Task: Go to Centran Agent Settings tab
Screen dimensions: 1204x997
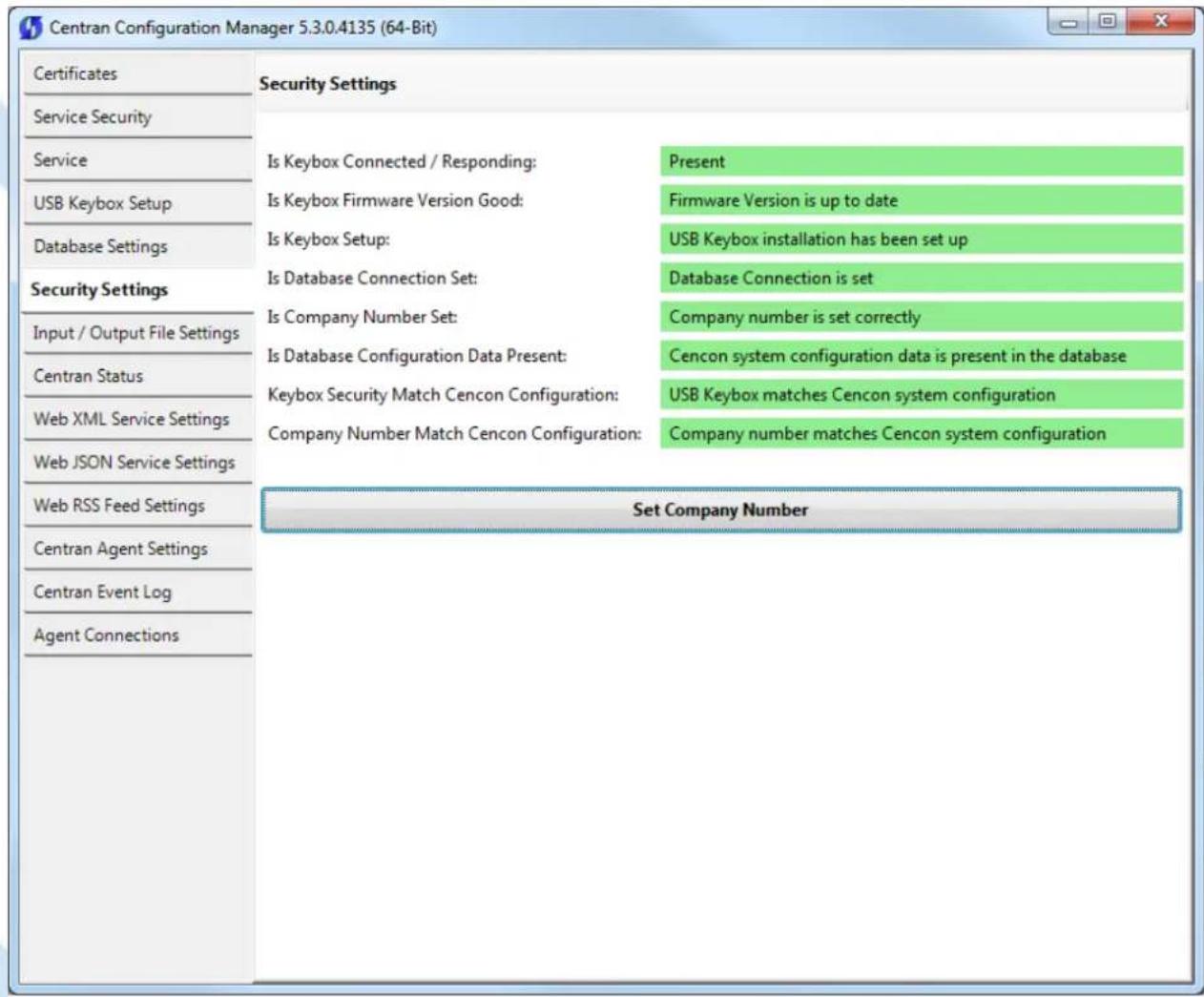Action: (137, 549)
